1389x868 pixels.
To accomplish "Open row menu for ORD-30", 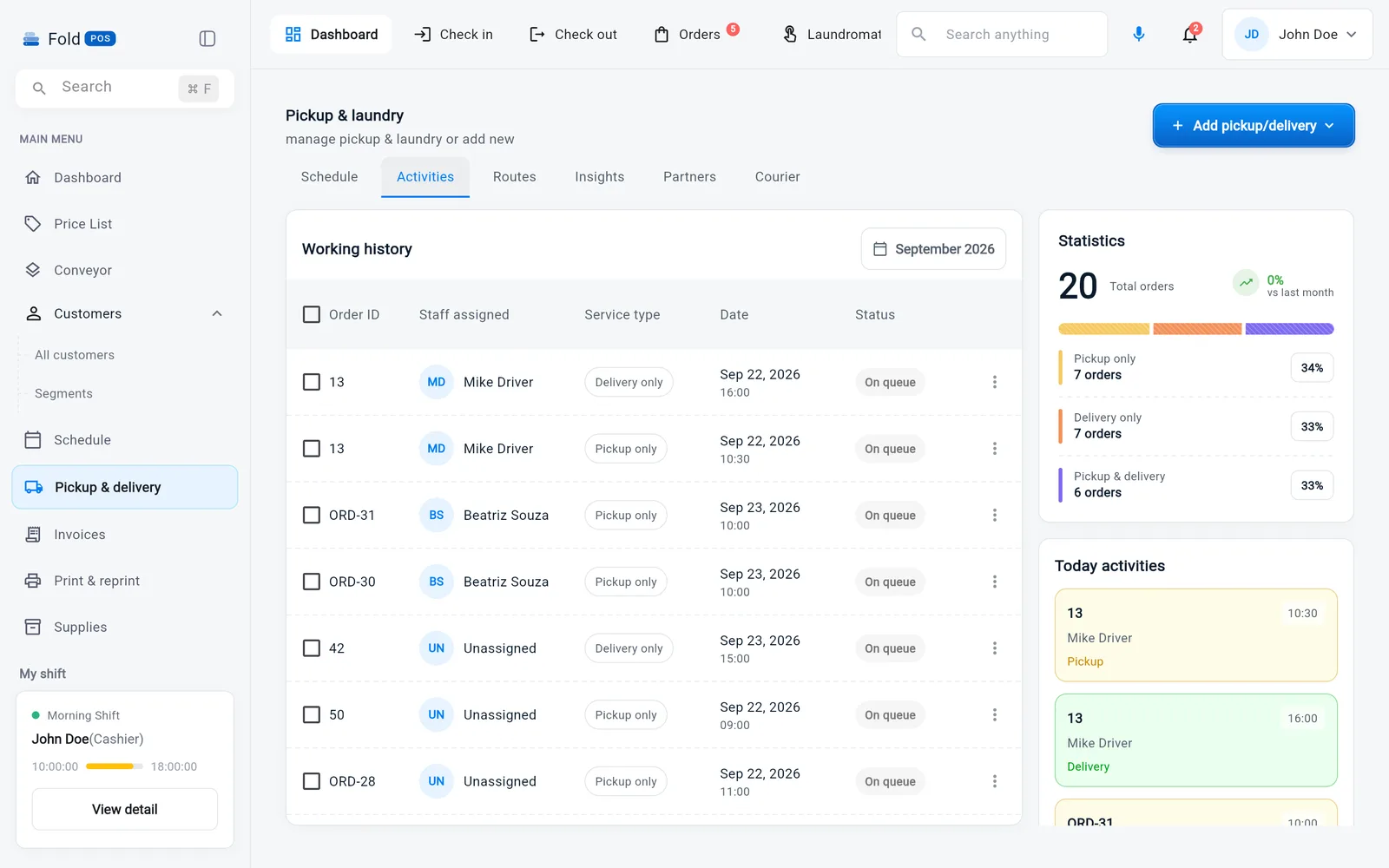I will click(x=995, y=582).
